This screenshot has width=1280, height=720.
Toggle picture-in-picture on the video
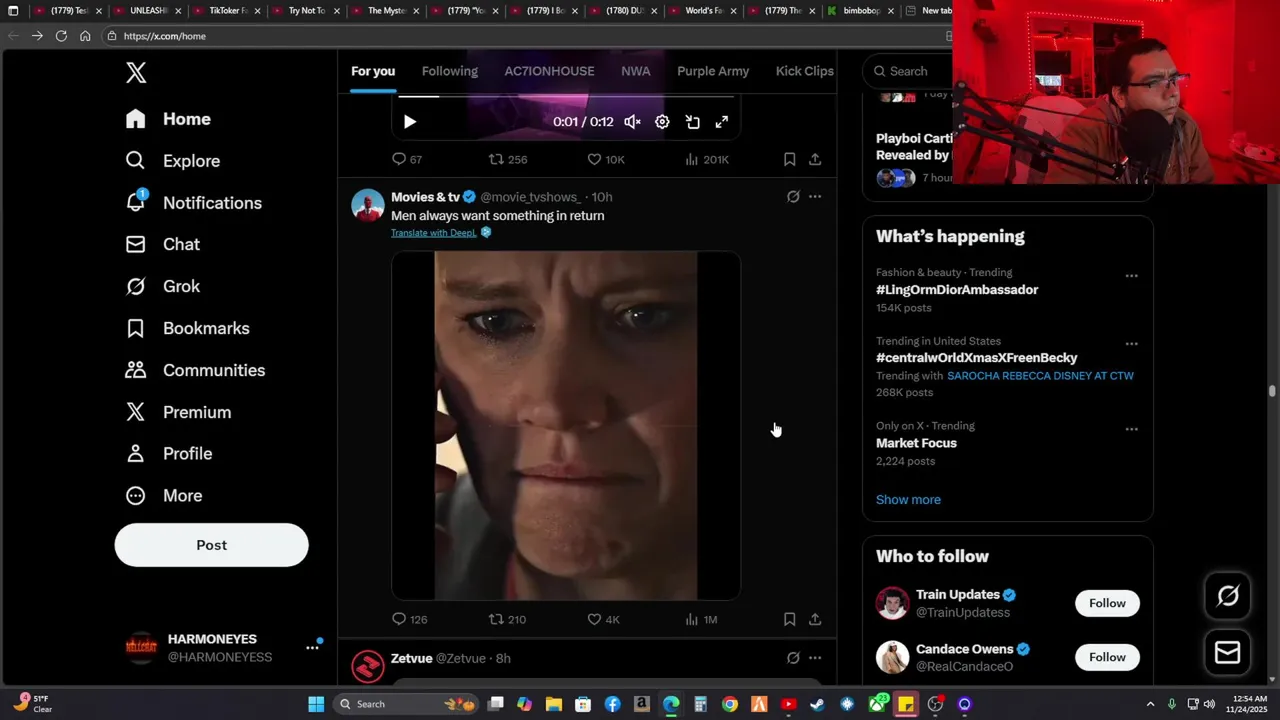coord(692,122)
